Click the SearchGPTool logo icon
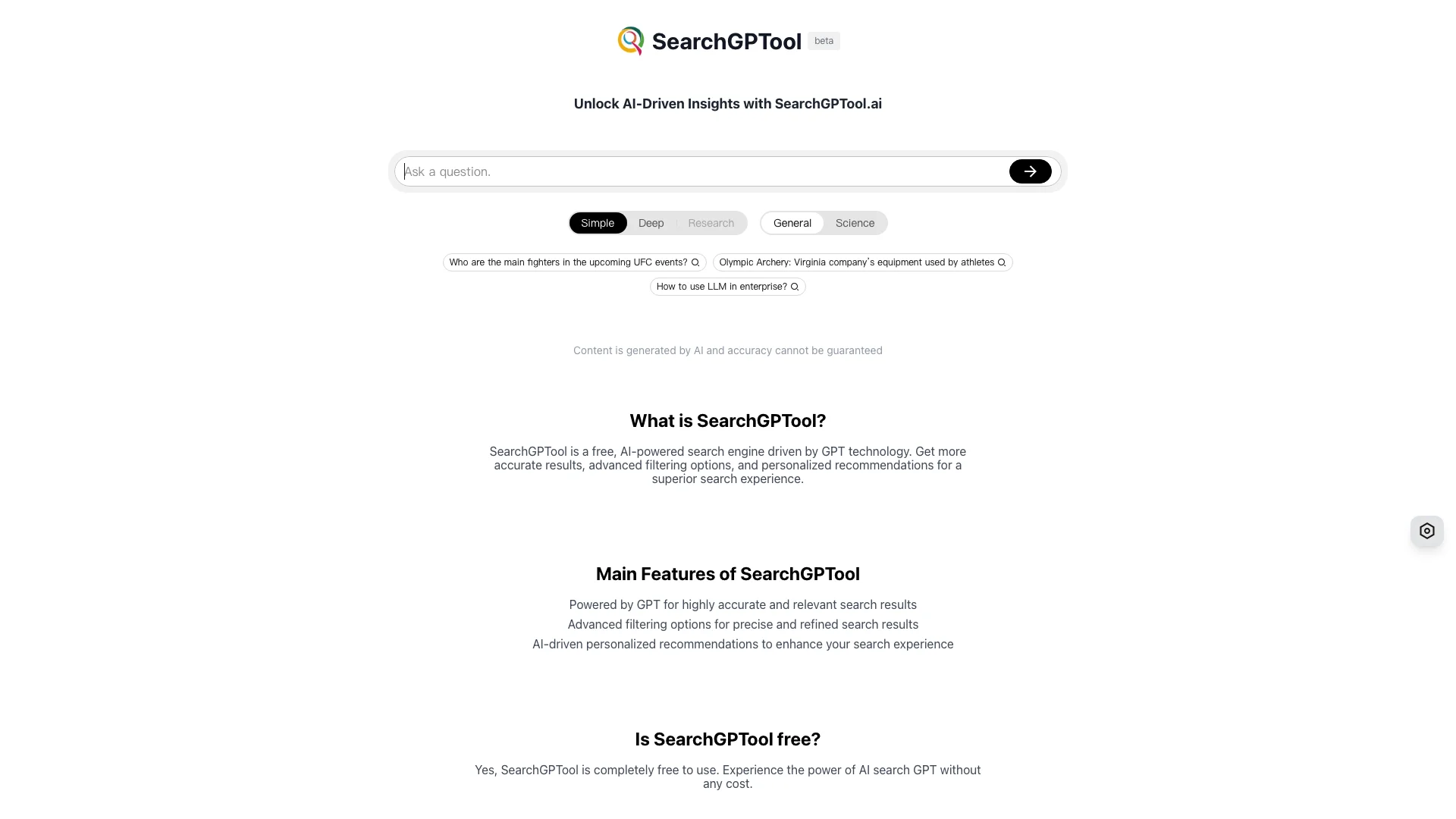This screenshot has height=819, width=1456. pos(629,40)
